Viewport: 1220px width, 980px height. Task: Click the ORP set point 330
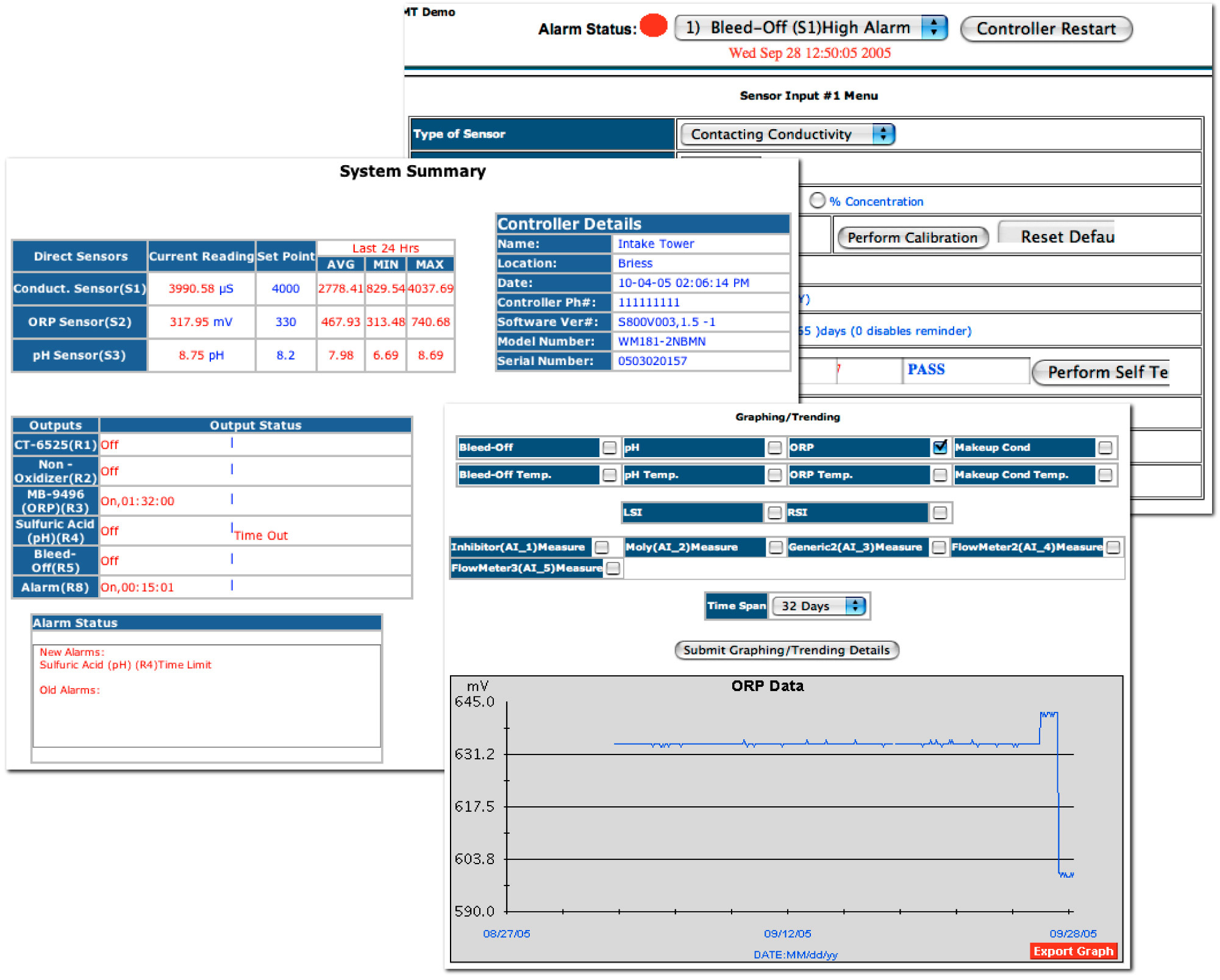point(285,322)
